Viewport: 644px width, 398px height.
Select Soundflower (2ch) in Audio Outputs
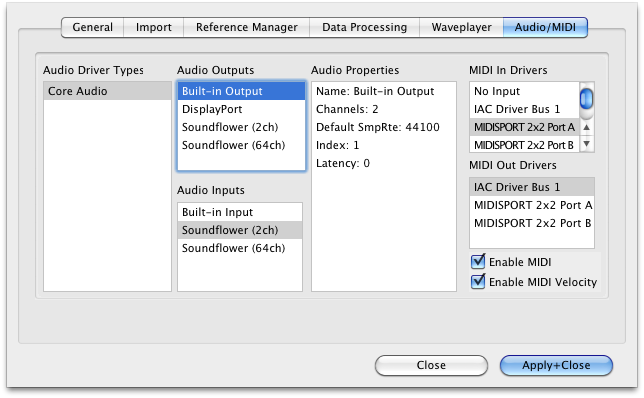tap(242, 127)
